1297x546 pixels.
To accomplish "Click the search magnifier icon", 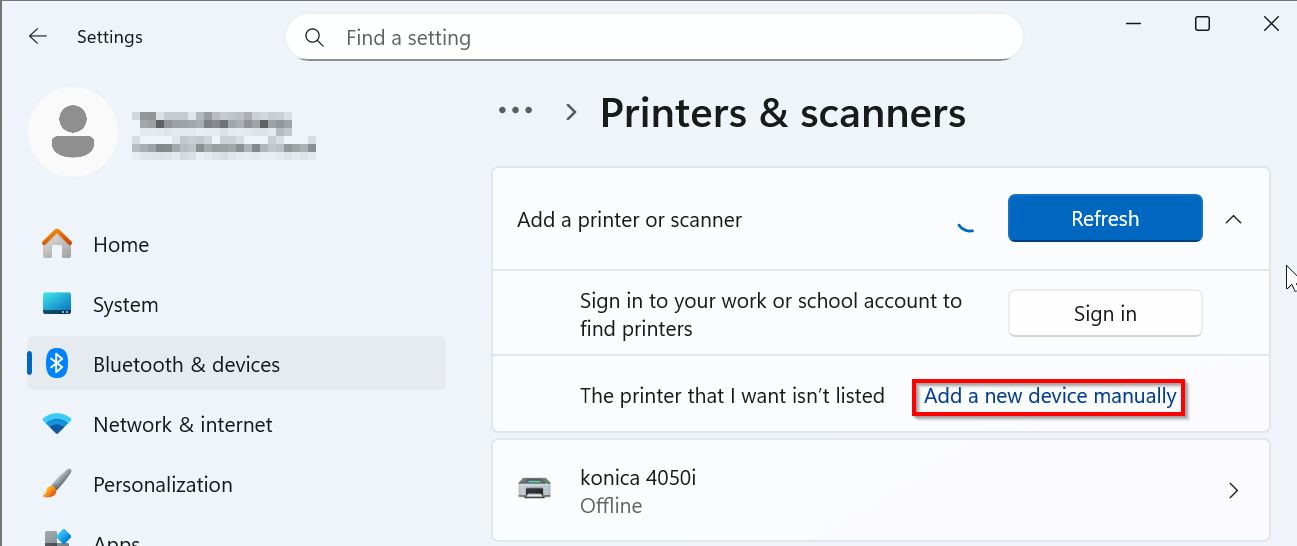I will (314, 38).
